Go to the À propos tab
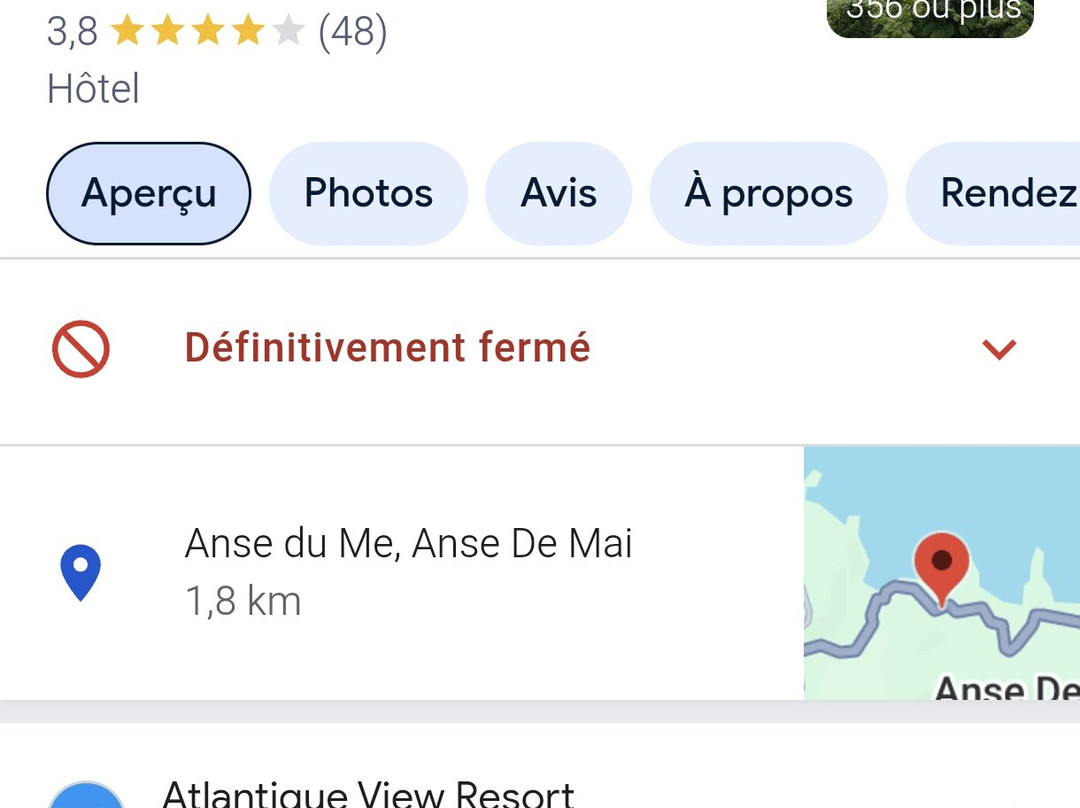This screenshot has width=1080, height=808. pyautogui.click(x=768, y=193)
